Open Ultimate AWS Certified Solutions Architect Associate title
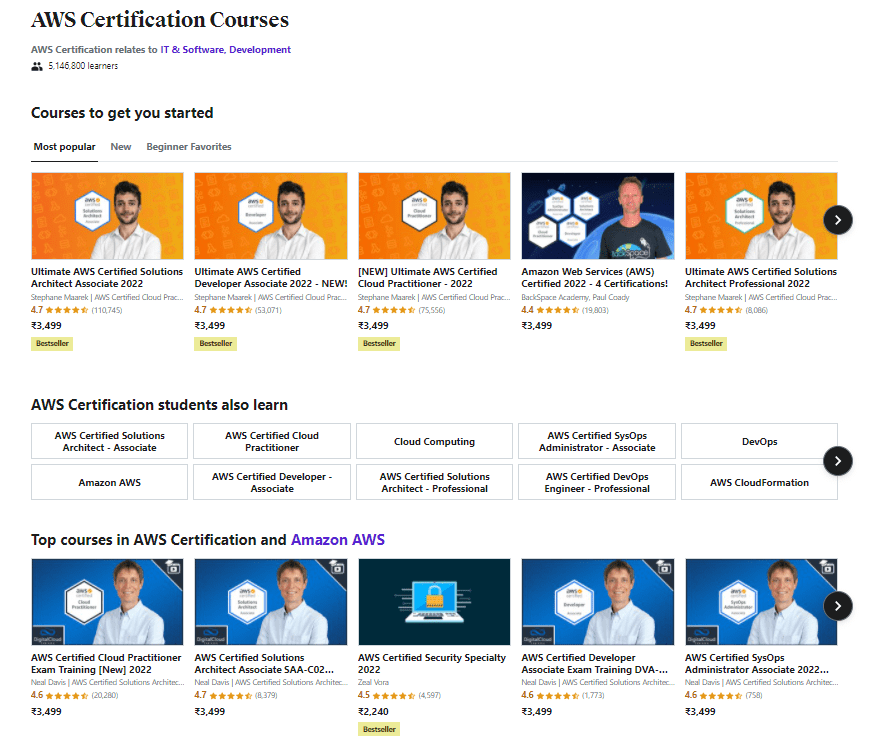The height and width of the screenshot is (752, 878). [107, 278]
